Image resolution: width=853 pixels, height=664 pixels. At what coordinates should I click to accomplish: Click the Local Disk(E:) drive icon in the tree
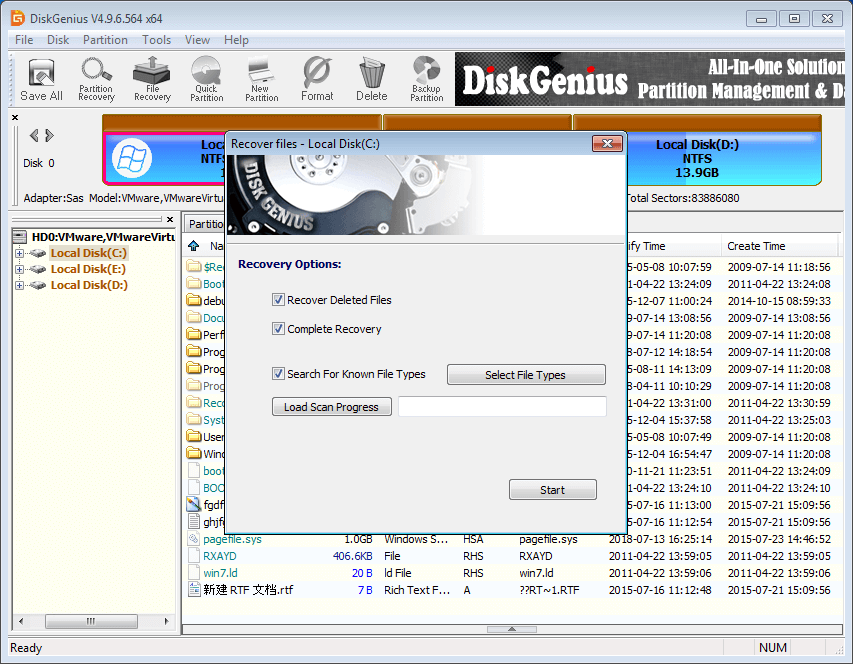point(38,269)
